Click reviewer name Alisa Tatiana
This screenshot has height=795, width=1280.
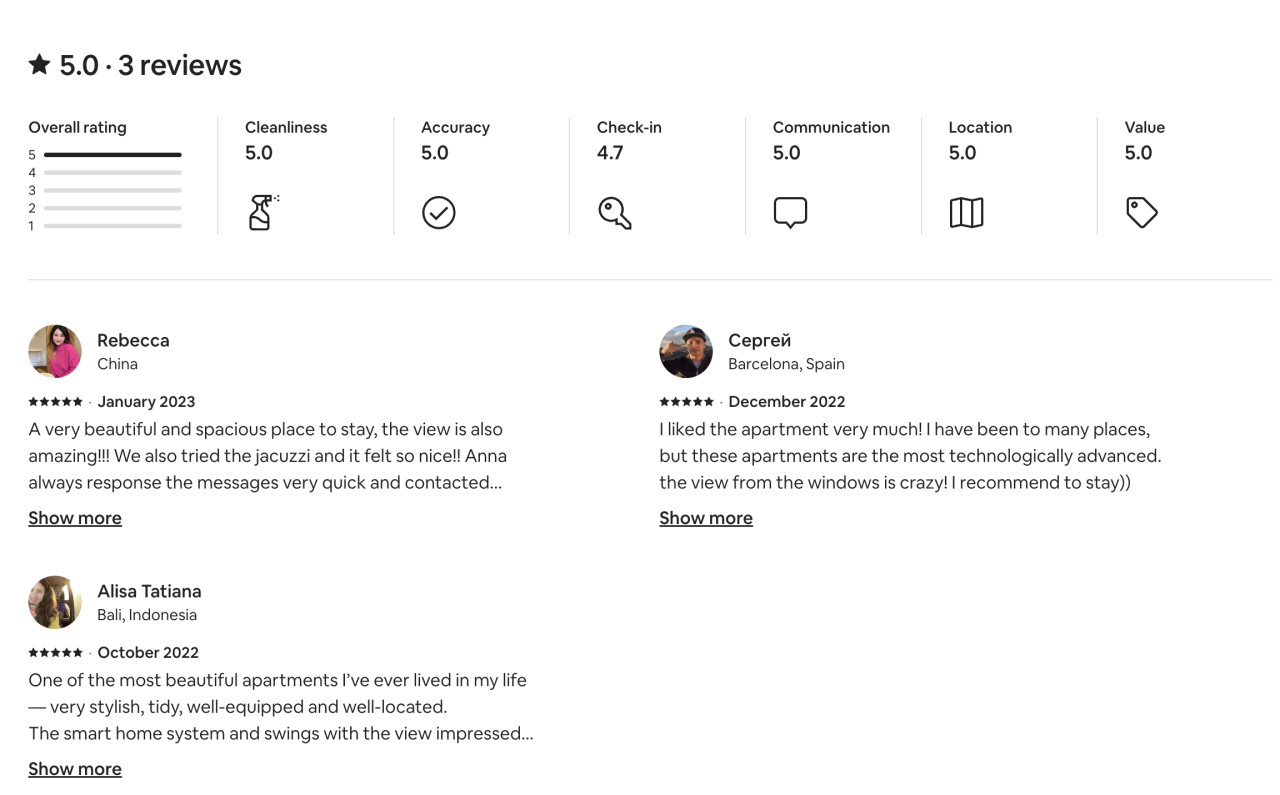click(149, 591)
